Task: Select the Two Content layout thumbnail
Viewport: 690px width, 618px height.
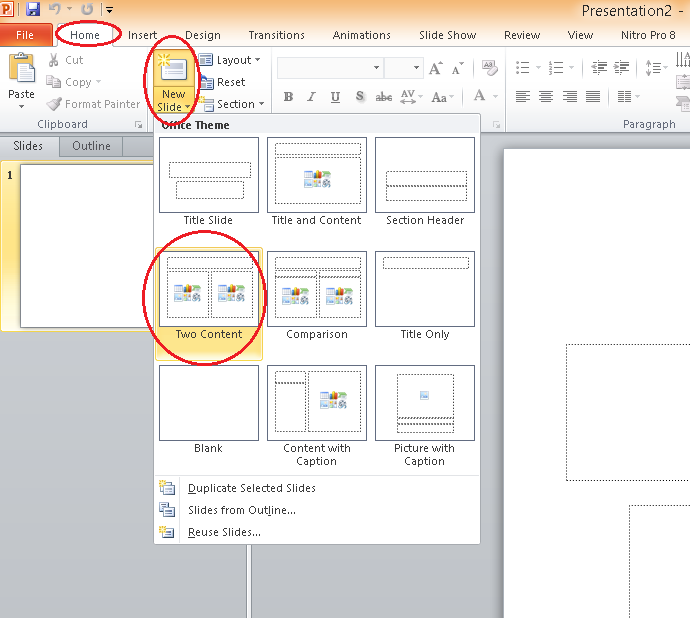Action: [x=209, y=294]
